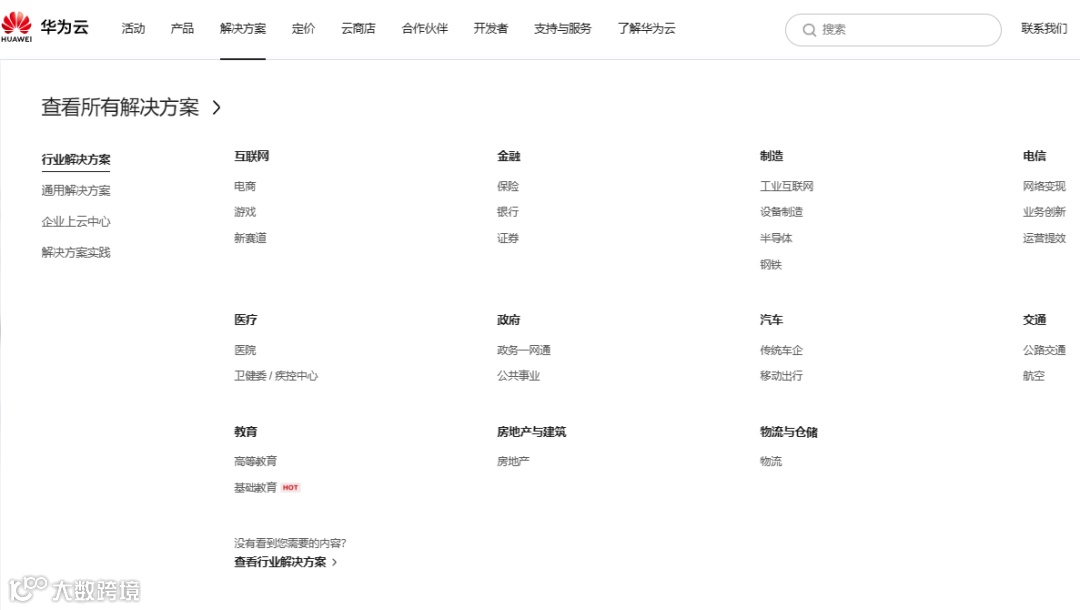This screenshot has height=610, width=1080.
Task: Open the 房地产与建筑 category heading
Action: tap(531, 432)
